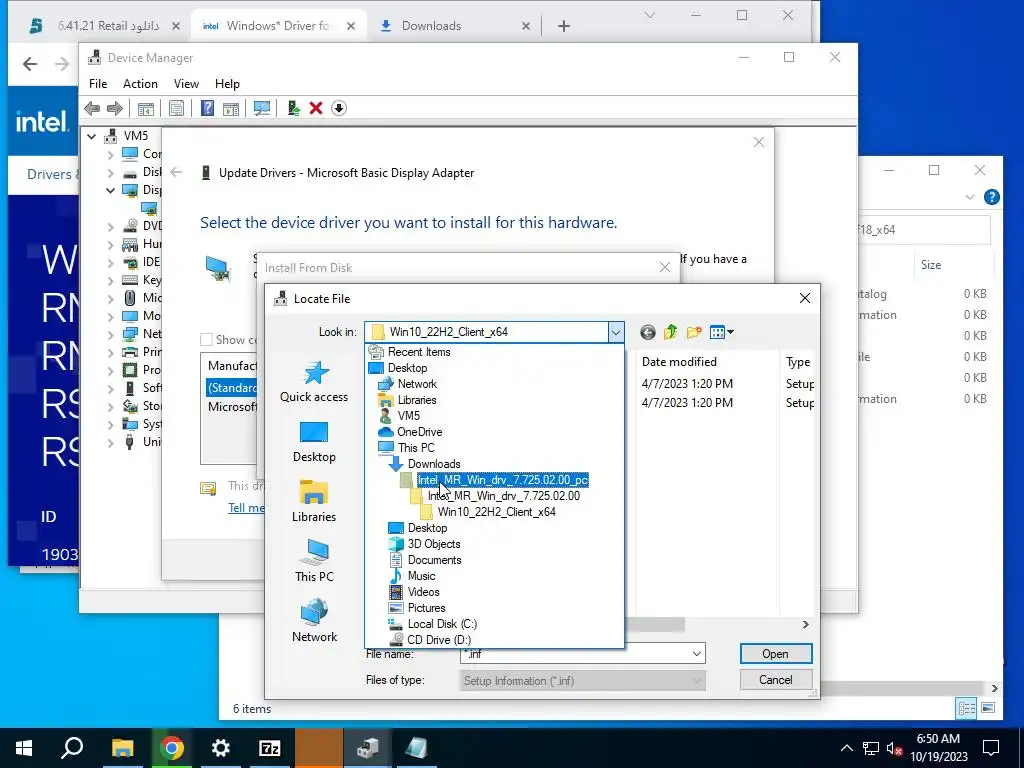Image resolution: width=1024 pixels, height=768 pixels.
Task: Click the Forward arrow icon in Device Manager toolbar
Action: click(115, 108)
